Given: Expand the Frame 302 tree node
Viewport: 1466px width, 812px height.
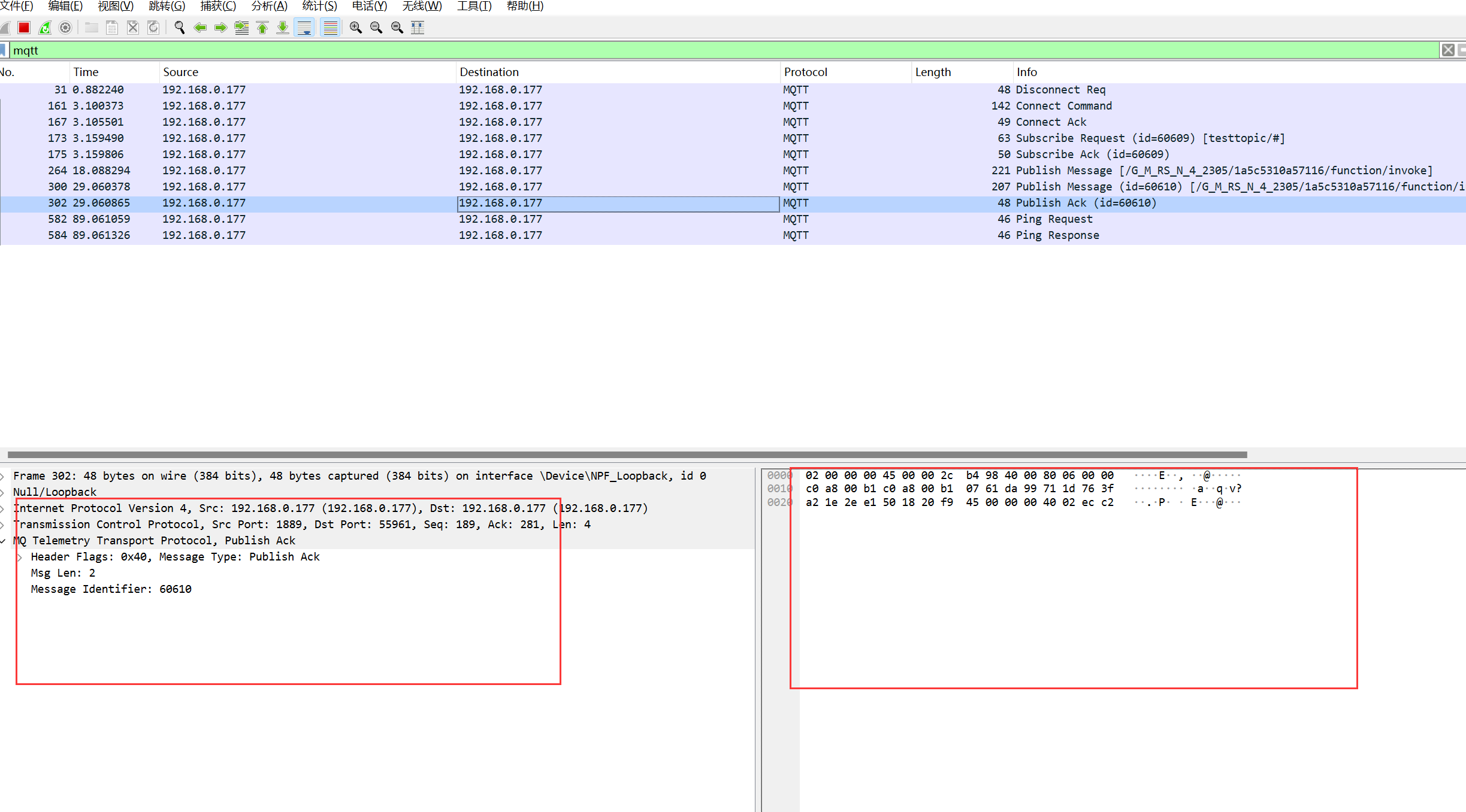Looking at the screenshot, I should point(3,476).
